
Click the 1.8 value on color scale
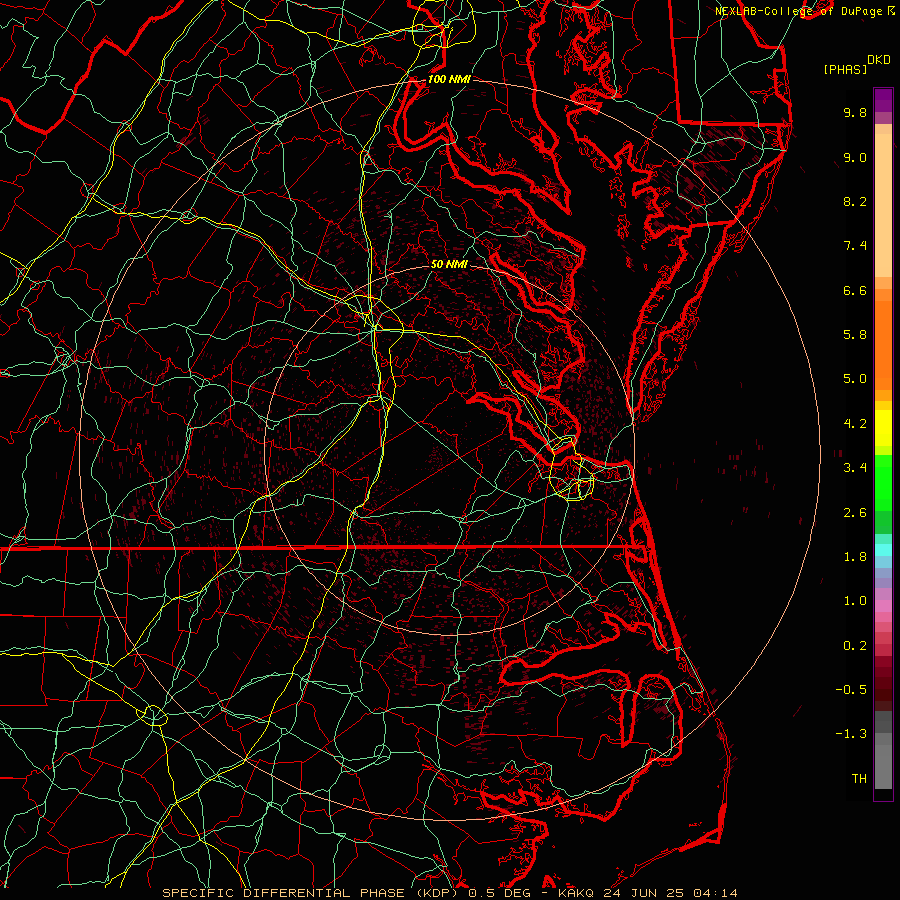(855, 557)
